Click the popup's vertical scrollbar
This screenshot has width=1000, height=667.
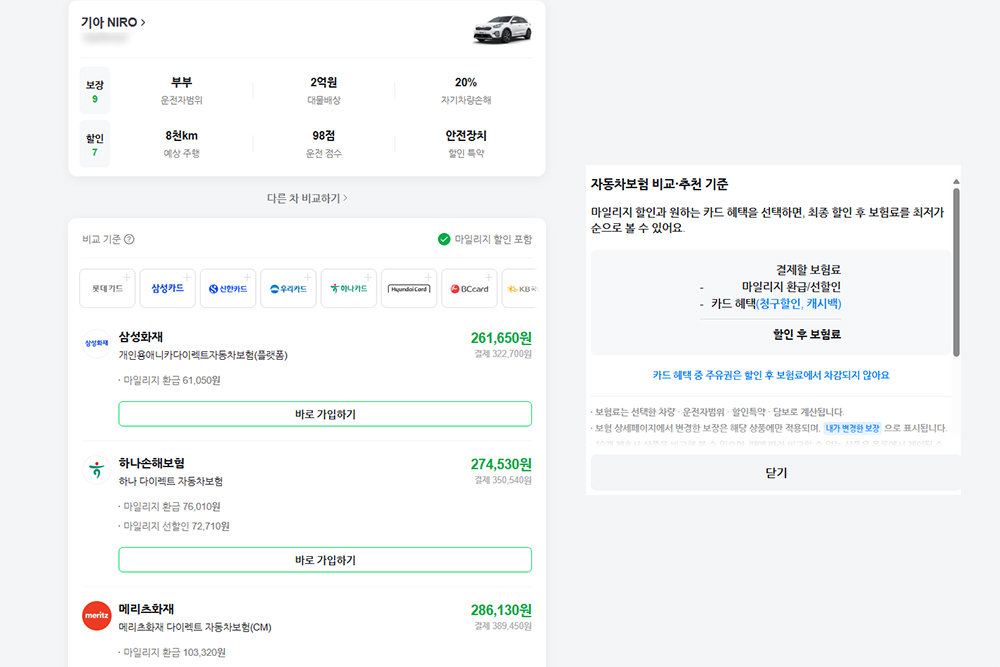[956, 270]
